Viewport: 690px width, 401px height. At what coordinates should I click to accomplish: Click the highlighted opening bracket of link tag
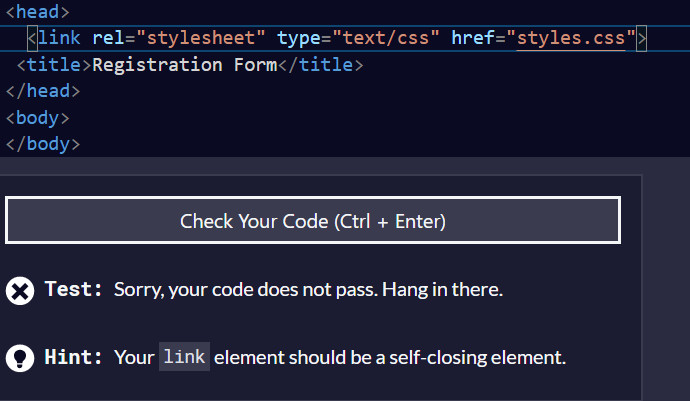coord(32,39)
